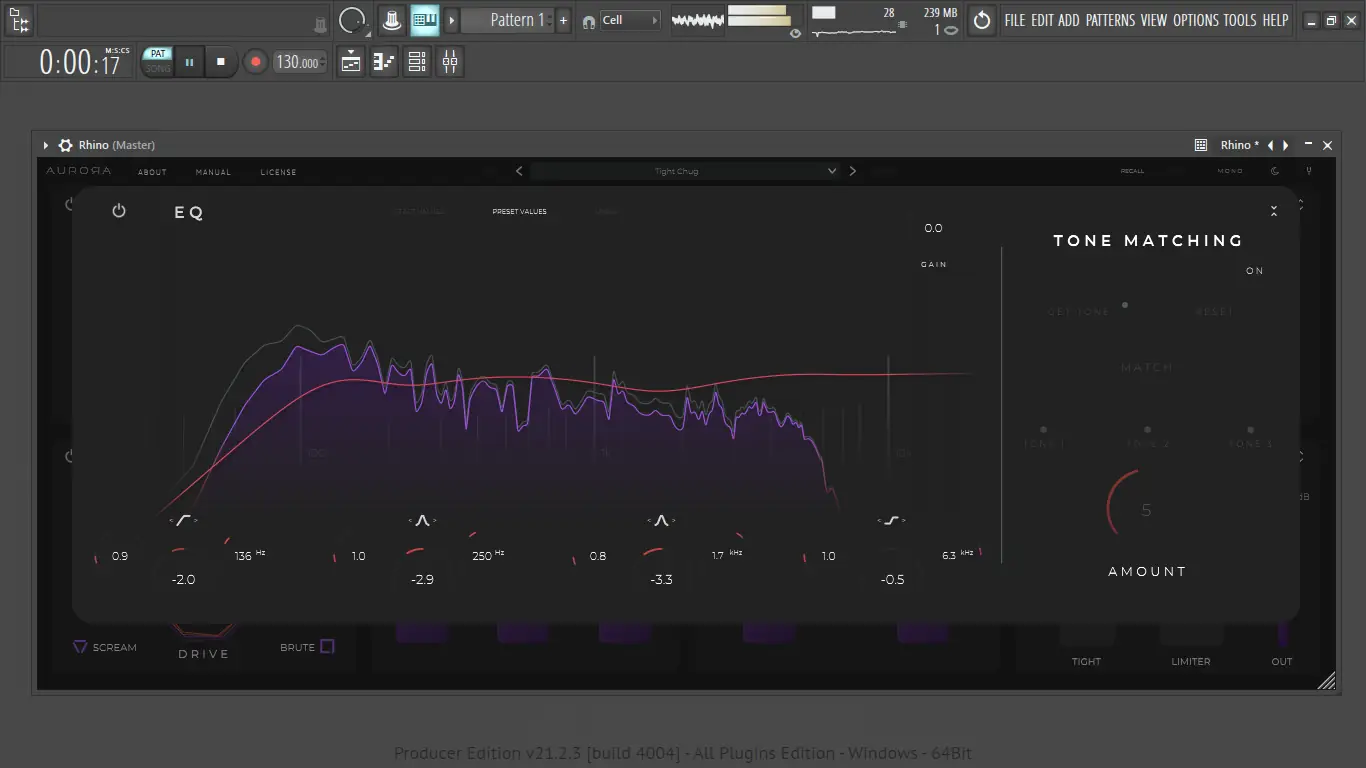Select the high-pass filter shape icon

click(183, 520)
